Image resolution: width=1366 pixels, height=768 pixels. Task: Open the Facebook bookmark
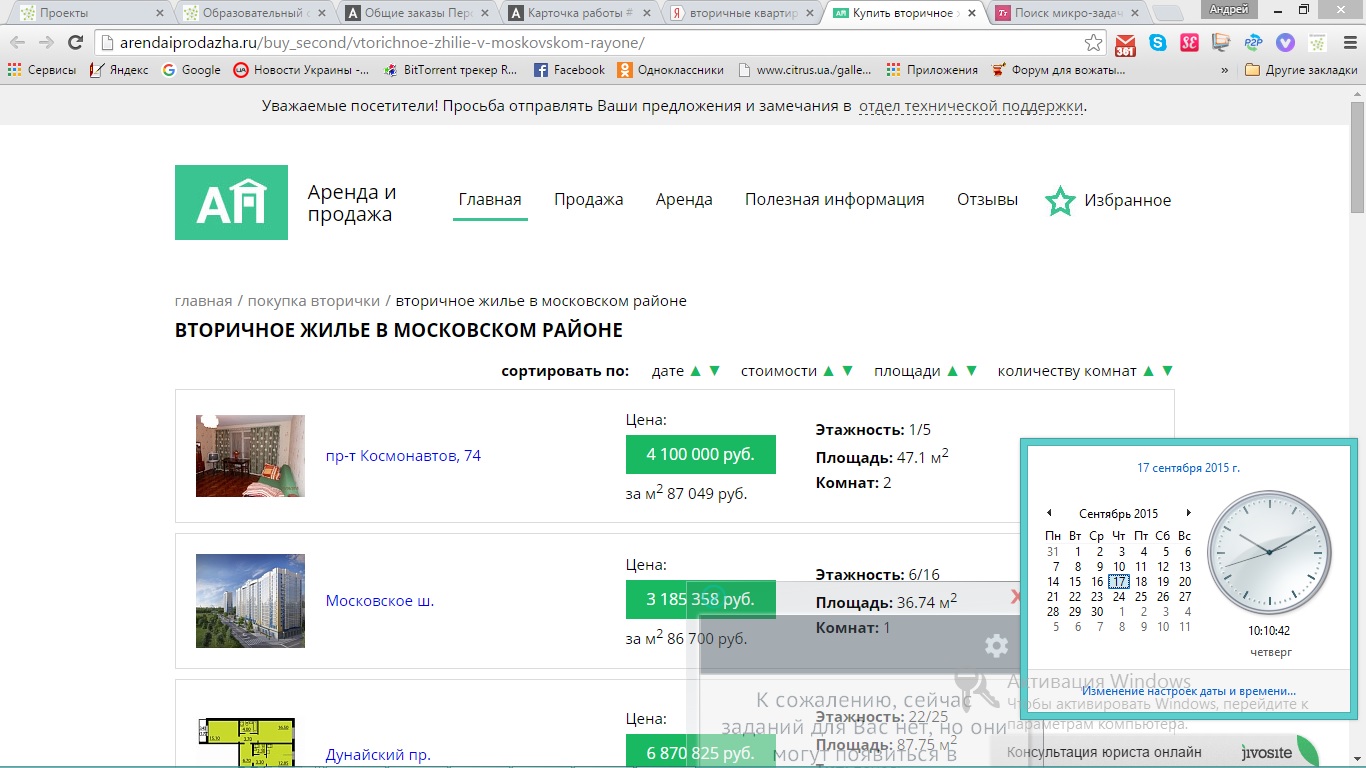click(x=569, y=70)
